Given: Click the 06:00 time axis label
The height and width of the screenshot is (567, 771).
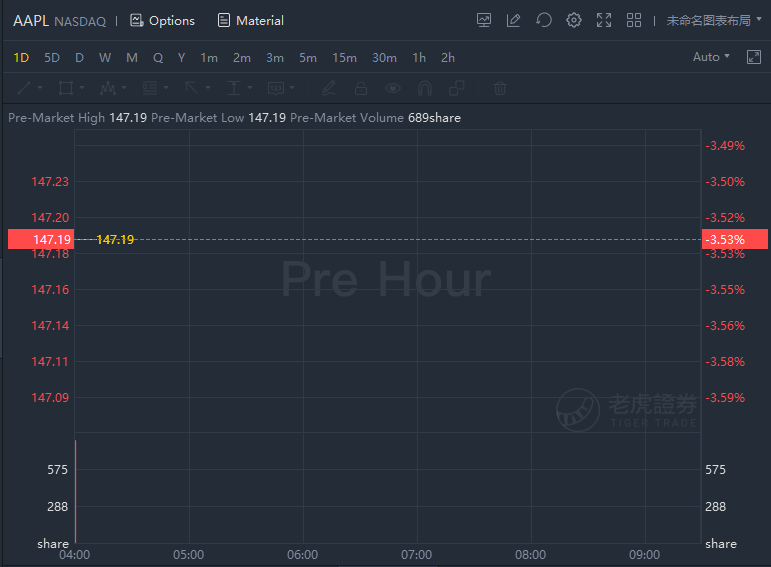Looking at the screenshot, I should coord(302,555).
